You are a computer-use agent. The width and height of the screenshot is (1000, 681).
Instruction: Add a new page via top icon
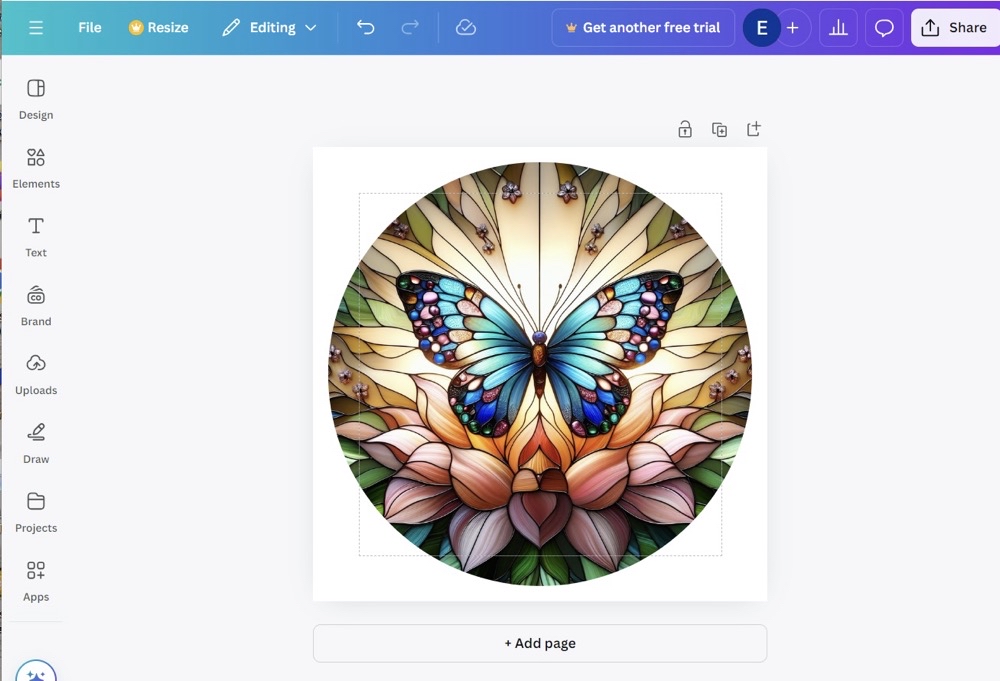(754, 129)
